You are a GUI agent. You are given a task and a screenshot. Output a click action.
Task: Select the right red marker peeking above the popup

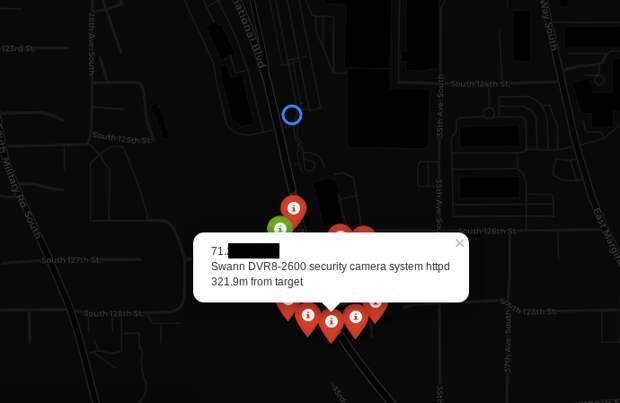(363, 229)
